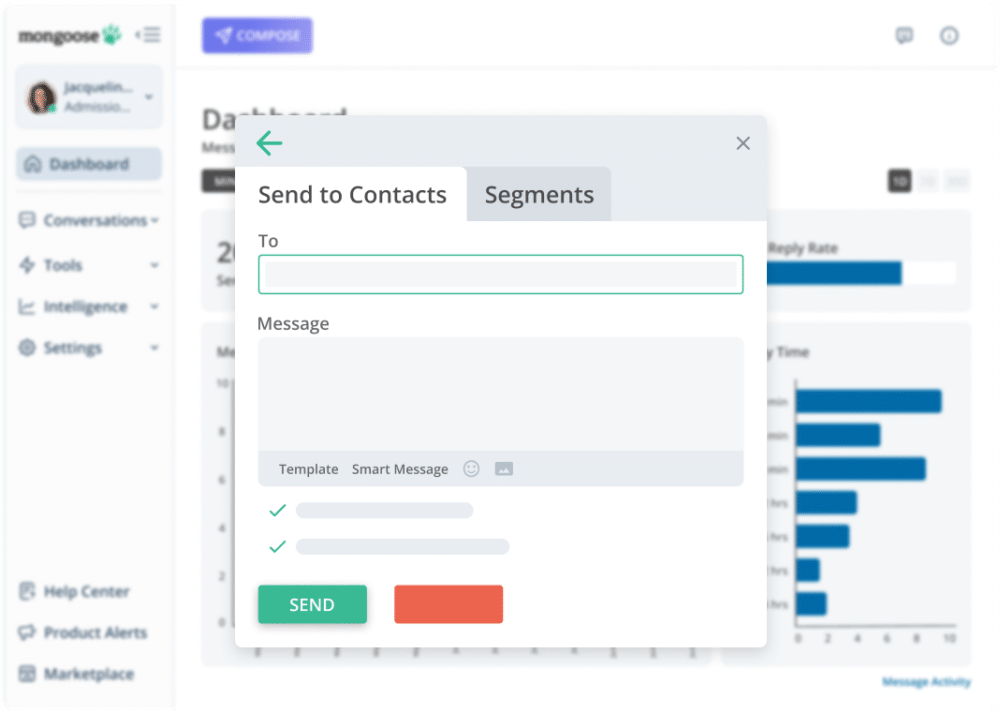Click the info icon in top bar
The image size is (1000, 713).
pyautogui.click(x=949, y=36)
